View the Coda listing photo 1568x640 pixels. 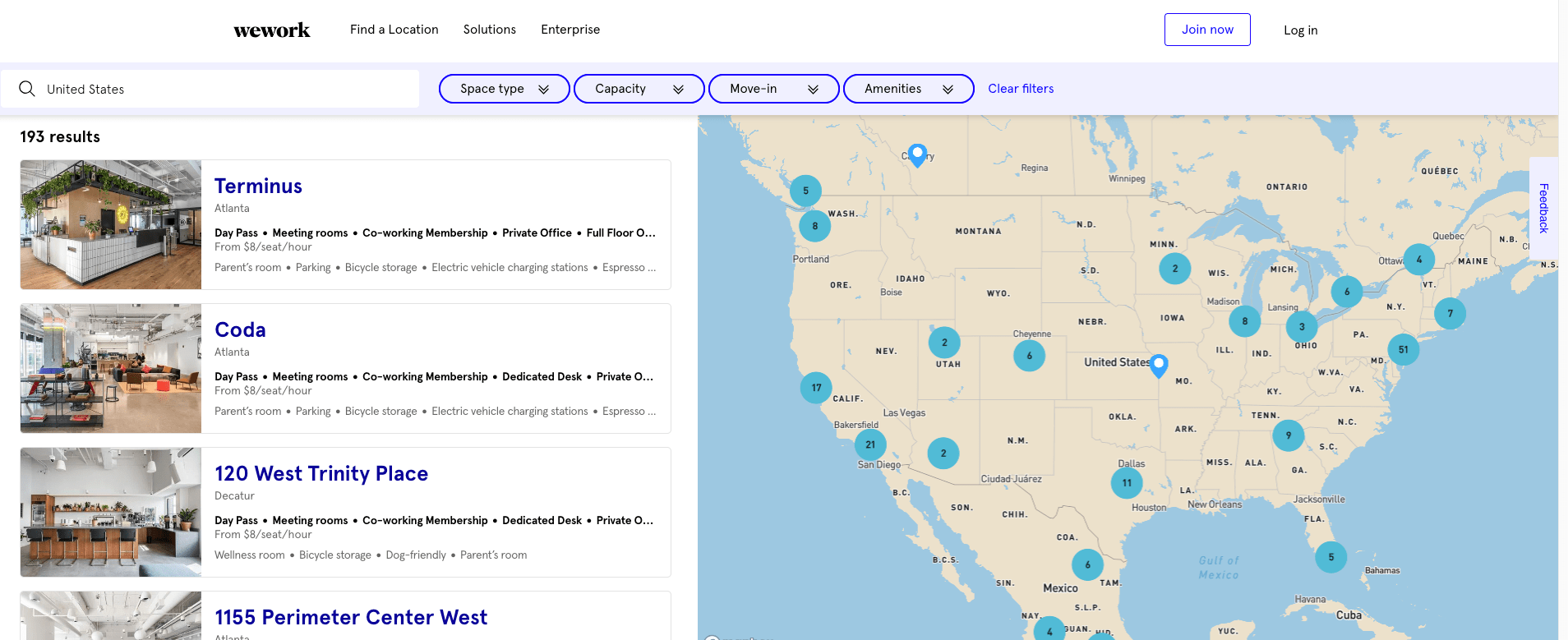point(111,368)
